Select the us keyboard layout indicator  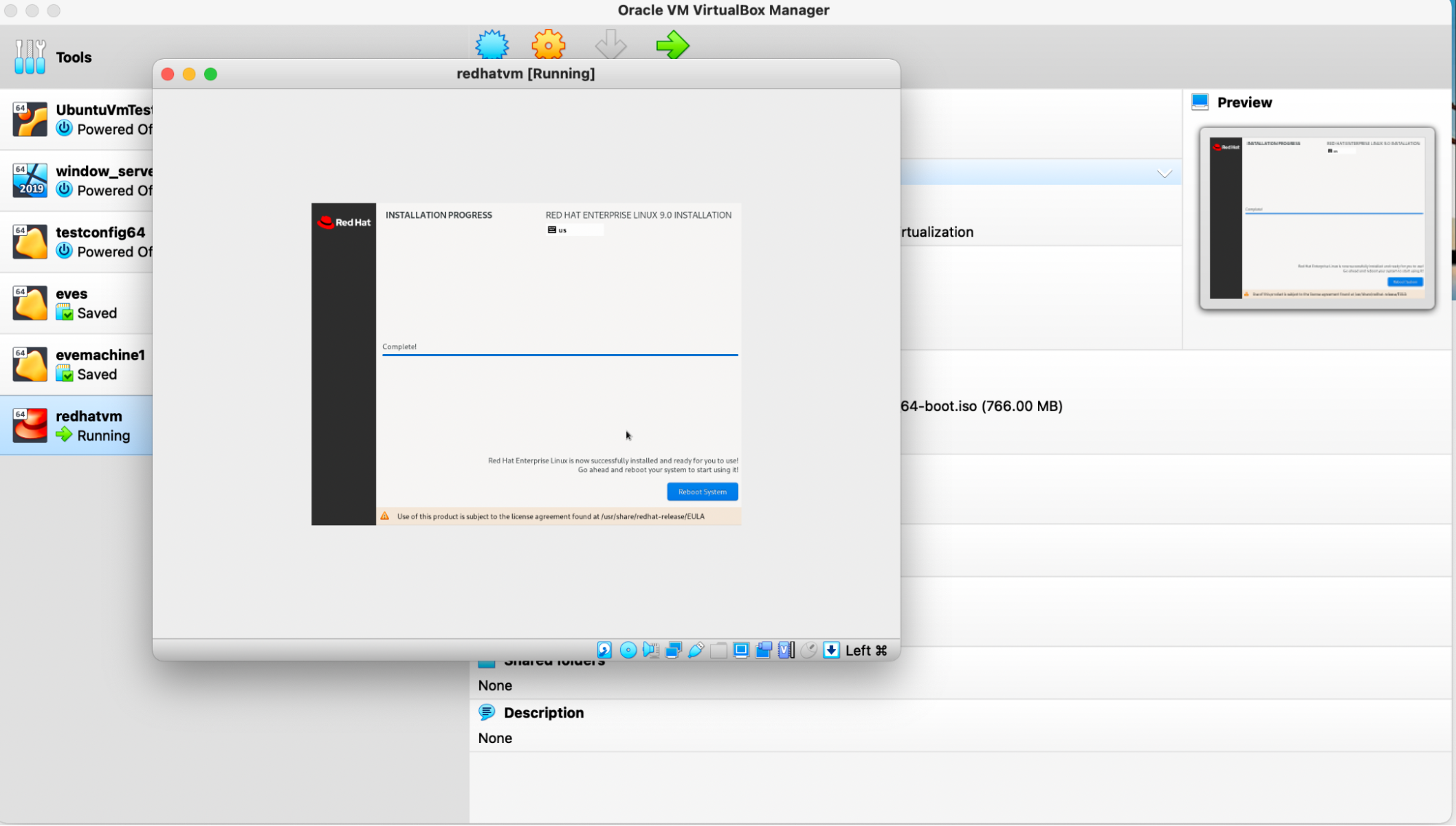pos(574,230)
